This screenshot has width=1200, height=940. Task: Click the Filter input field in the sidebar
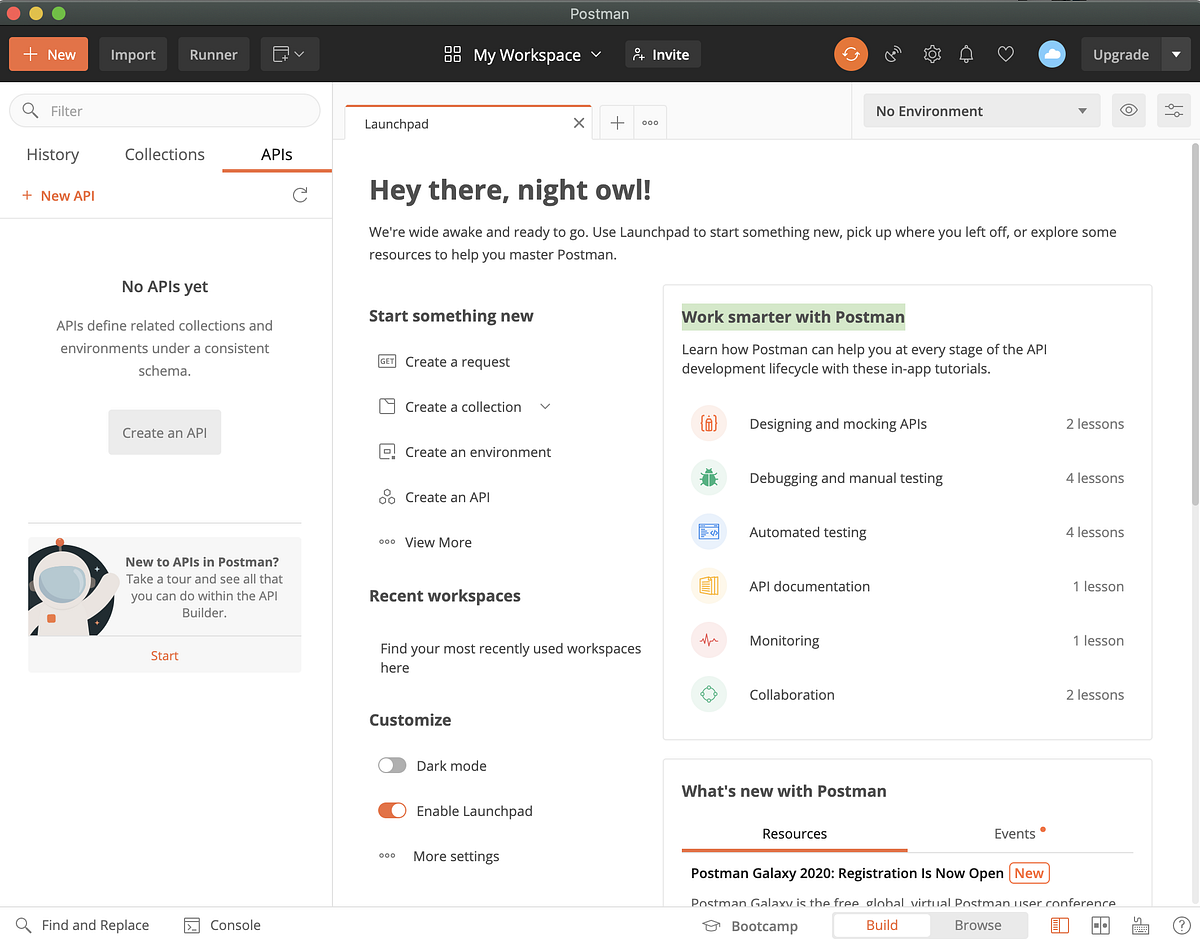pyautogui.click(x=164, y=110)
